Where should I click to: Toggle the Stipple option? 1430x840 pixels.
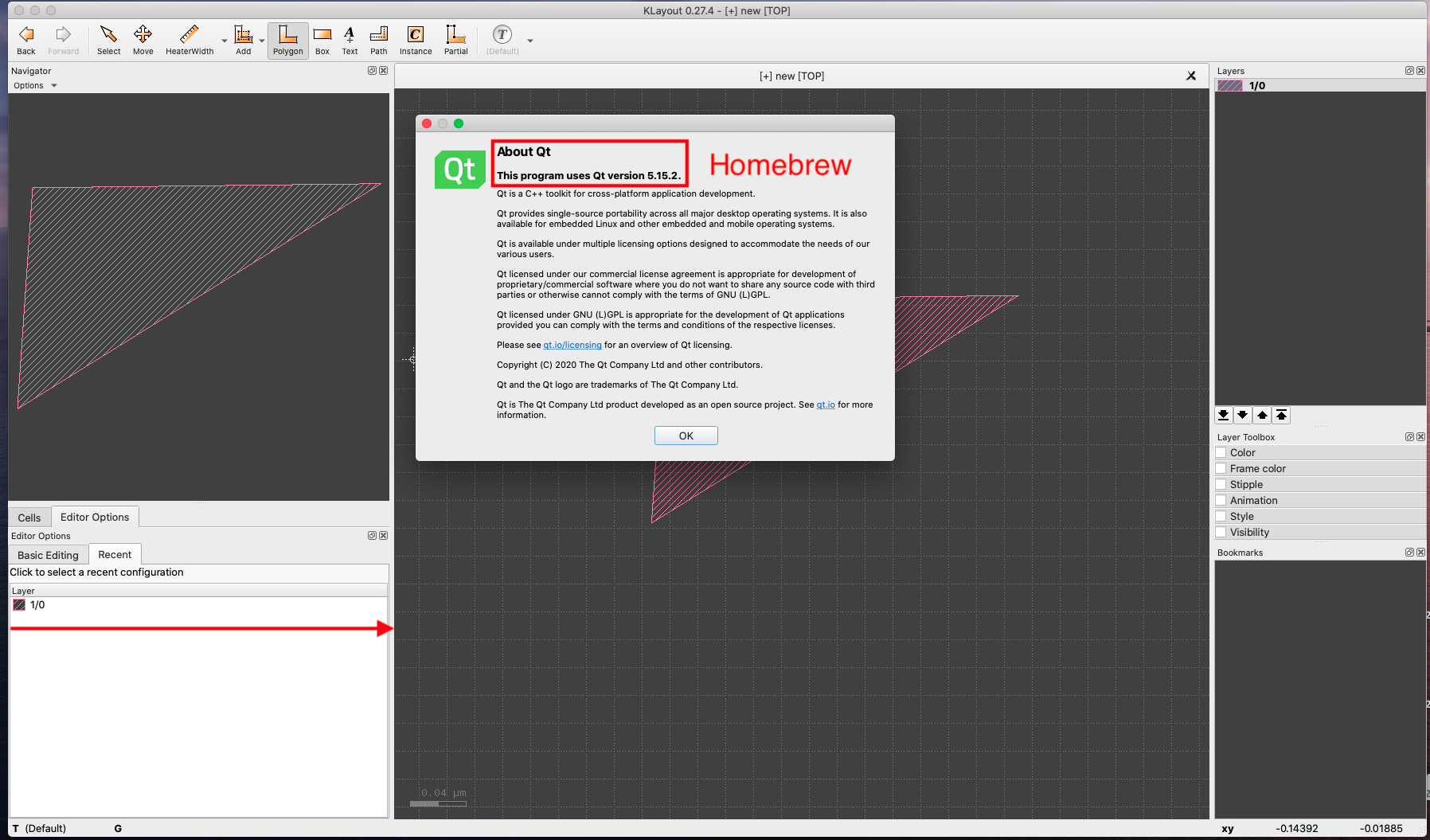pyautogui.click(x=1221, y=484)
